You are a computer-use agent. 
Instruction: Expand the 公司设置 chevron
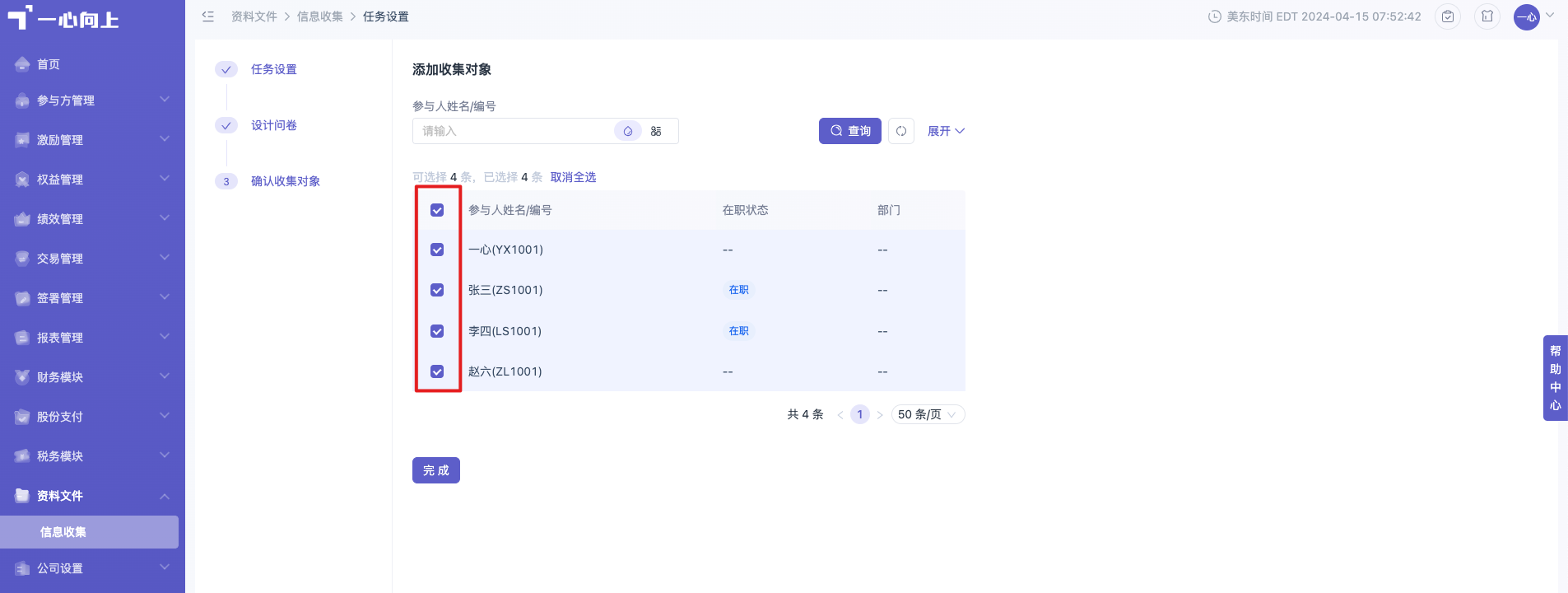pyautogui.click(x=165, y=567)
